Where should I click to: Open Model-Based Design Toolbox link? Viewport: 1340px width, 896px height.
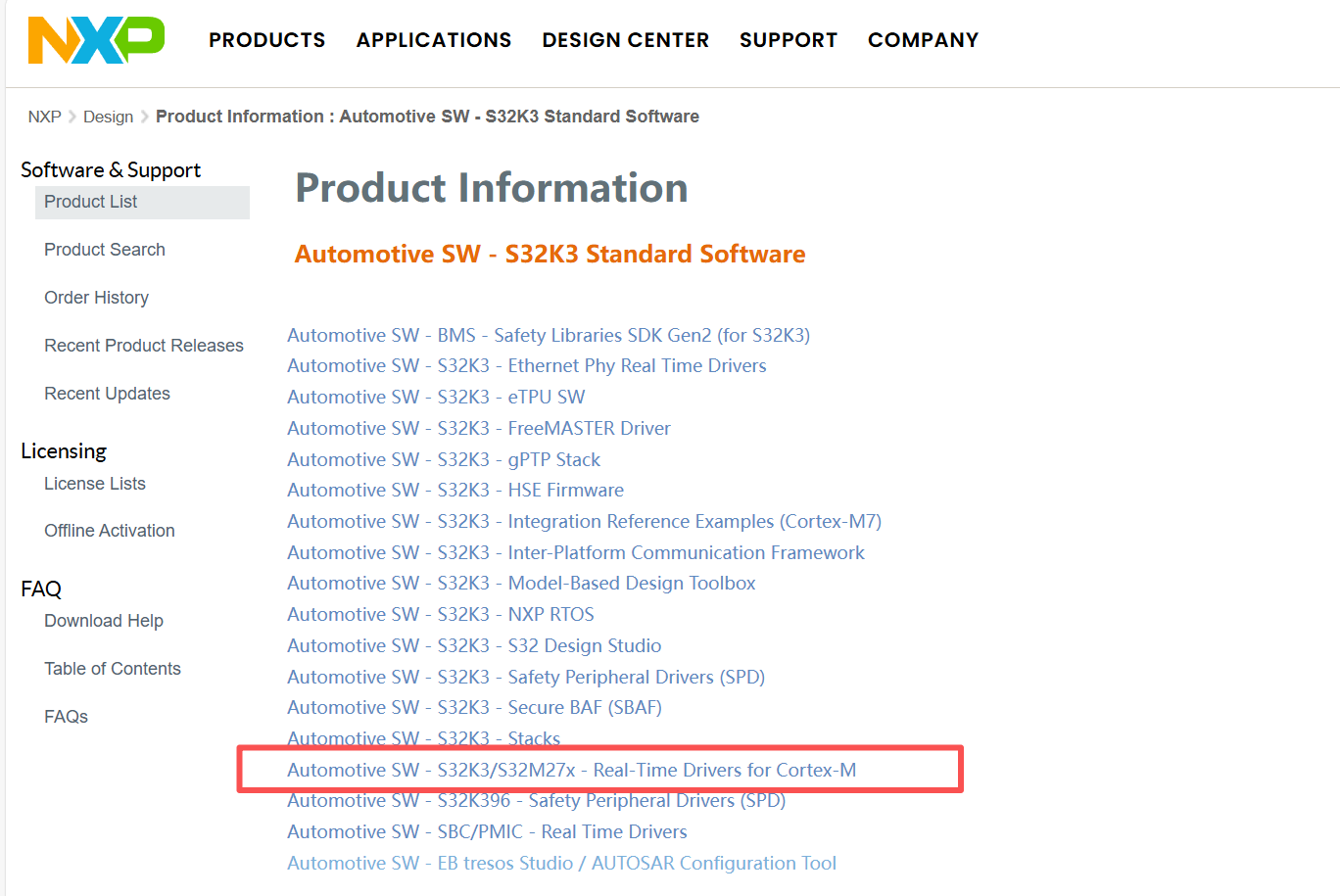[521, 583]
